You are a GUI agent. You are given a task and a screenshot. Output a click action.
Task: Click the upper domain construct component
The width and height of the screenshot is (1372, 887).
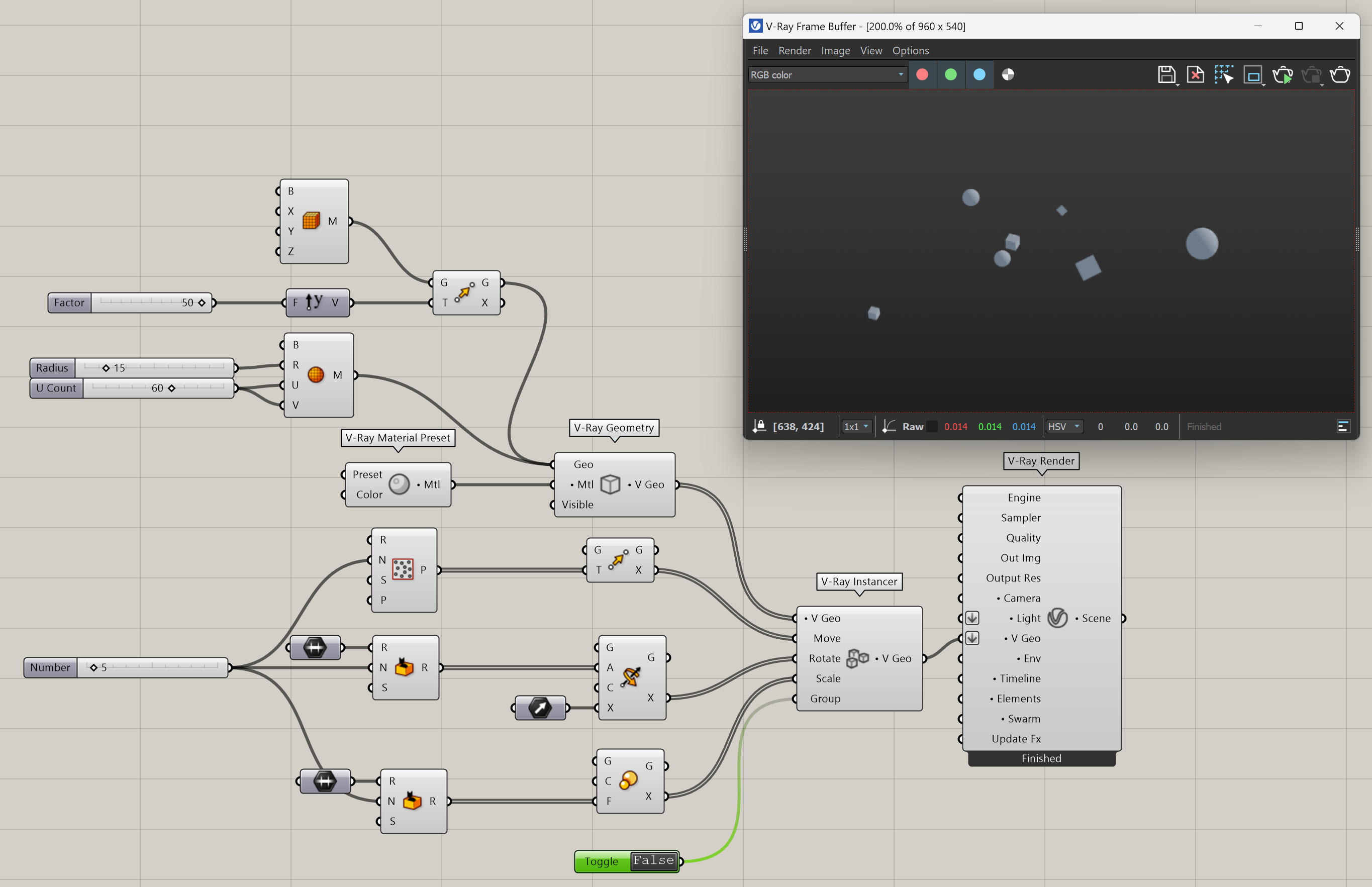315,647
